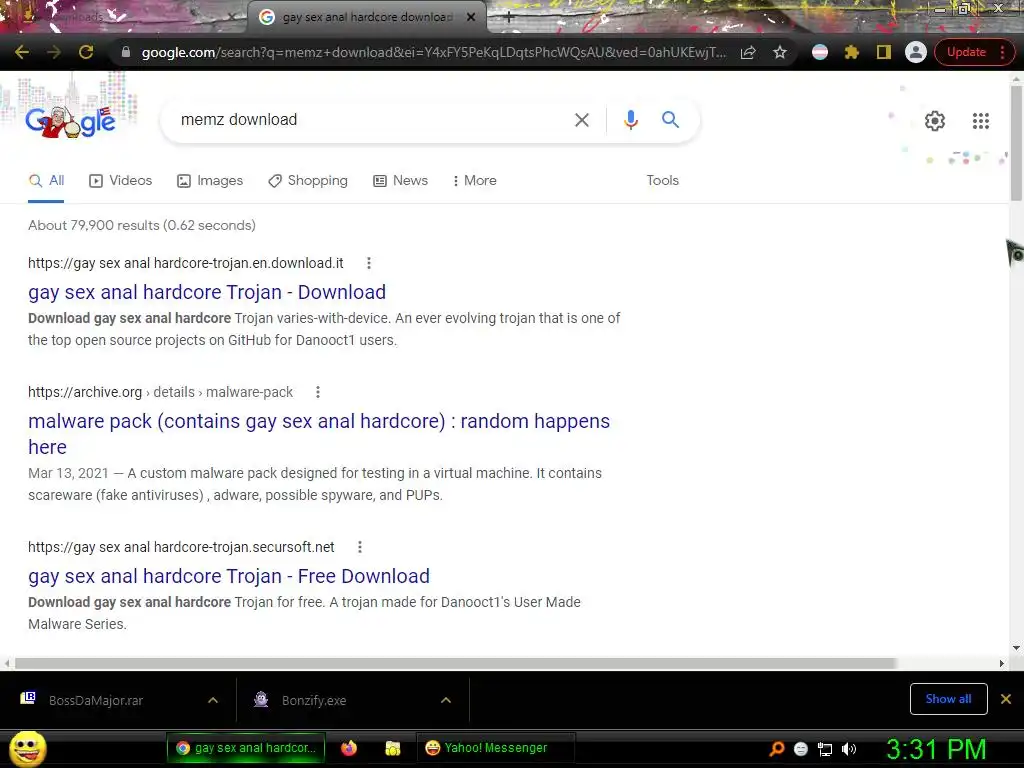
Task: Open the BossDaMajor.rar download item
Action: click(97, 701)
